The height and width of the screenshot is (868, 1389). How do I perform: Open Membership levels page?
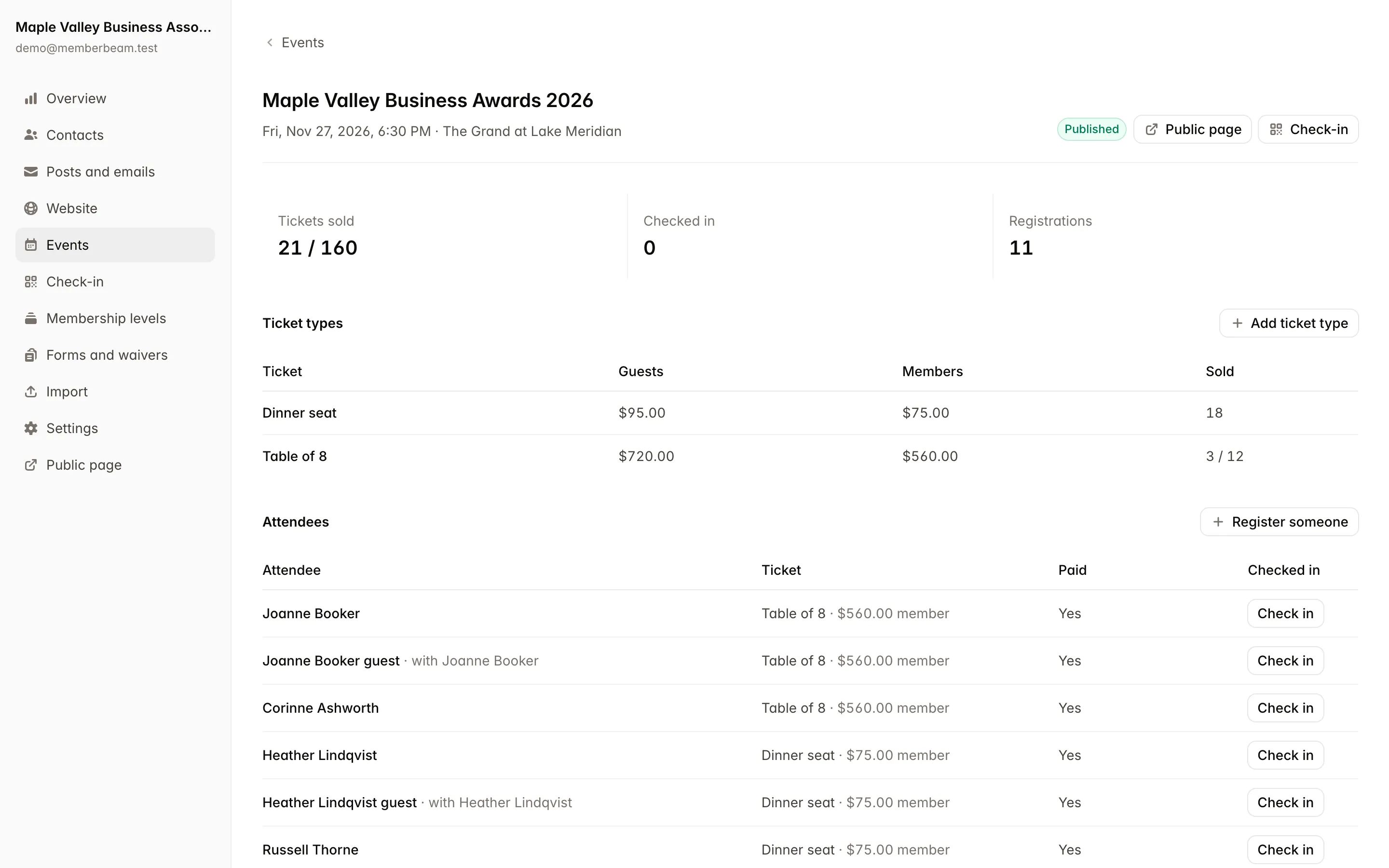(115, 319)
